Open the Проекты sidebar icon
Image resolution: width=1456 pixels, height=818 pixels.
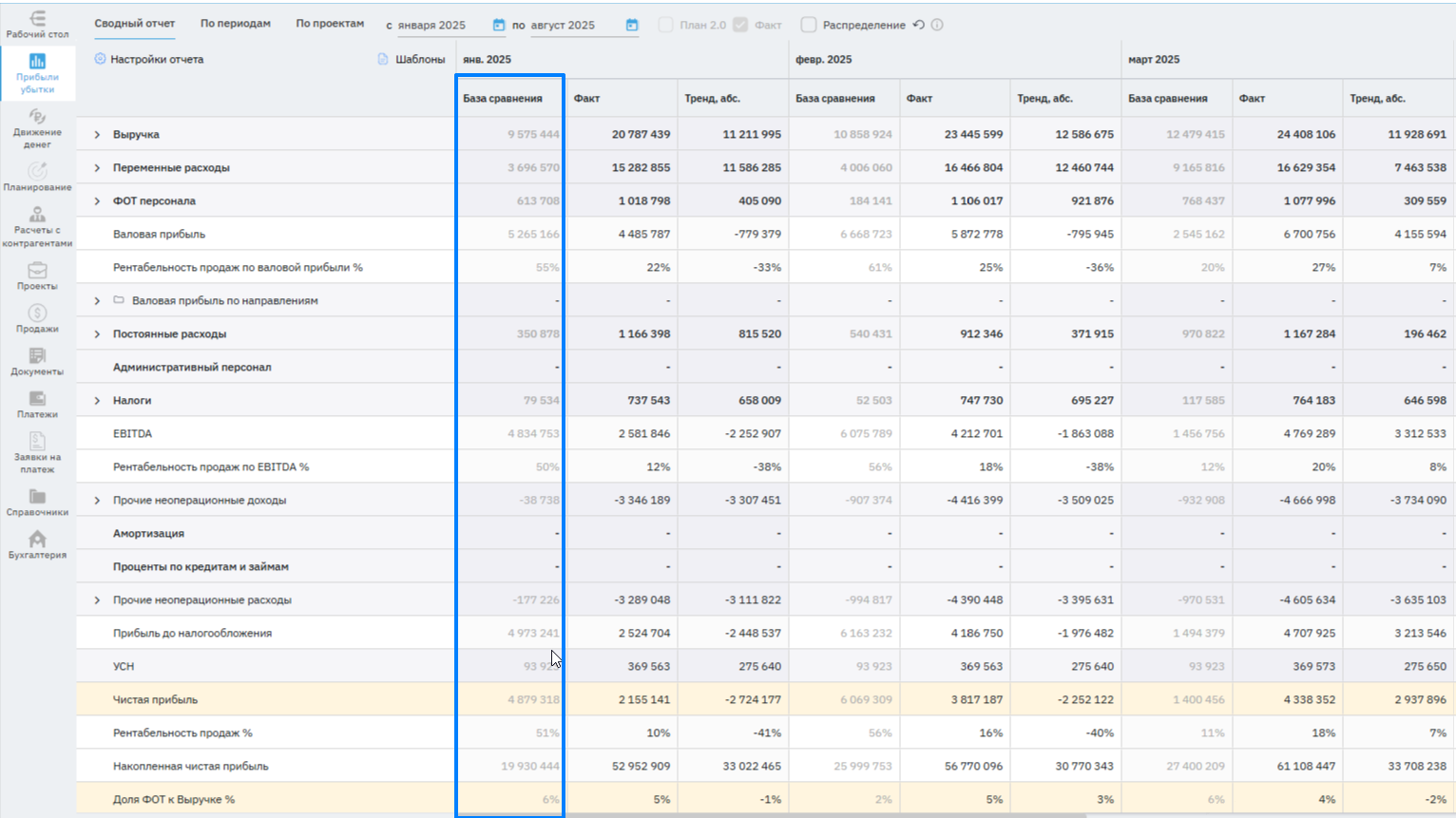(x=37, y=271)
